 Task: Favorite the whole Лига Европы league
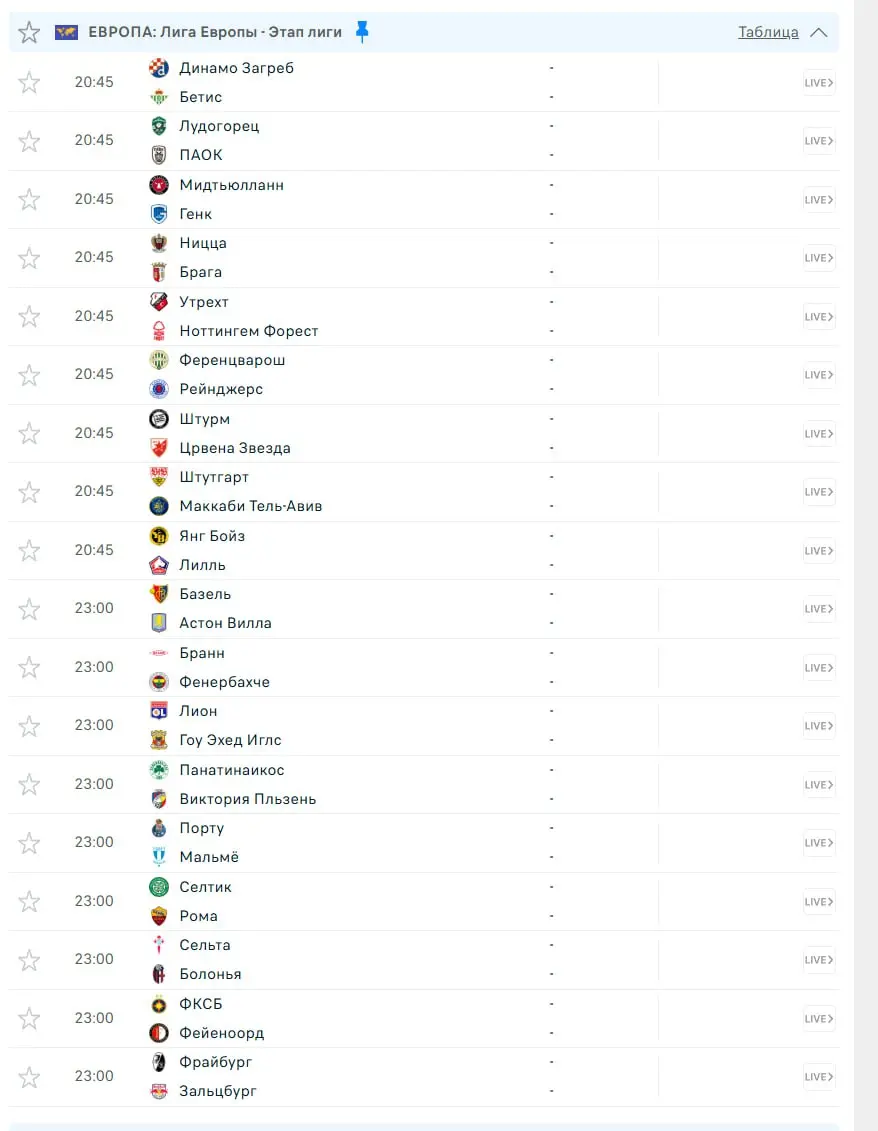pyautogui.click(x=29, y=32)
